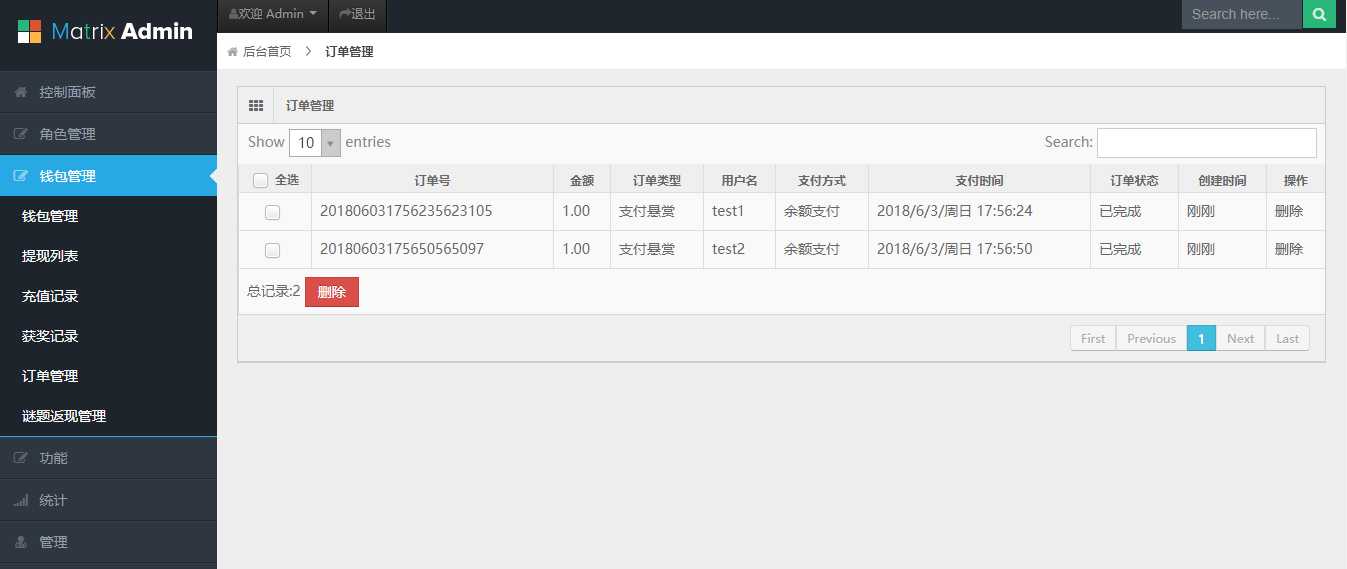Image resolution: width=1347 pixels, height=569 pixels.
Task: Click the 退出 logout link
Action: point(357,14)
